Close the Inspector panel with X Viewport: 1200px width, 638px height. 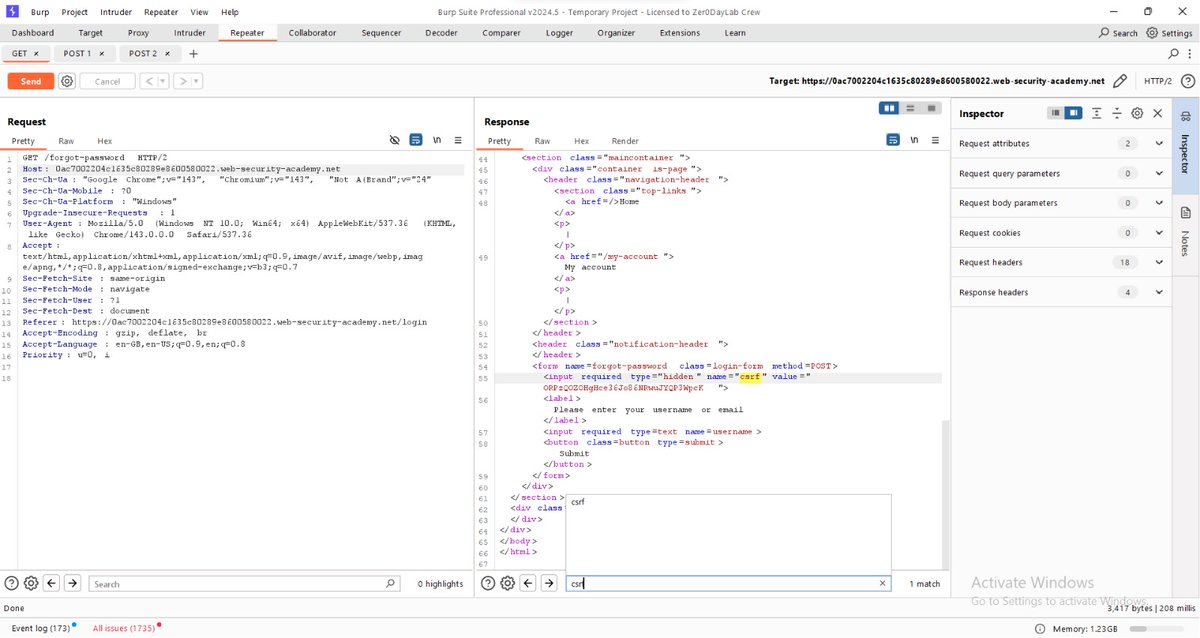click(x=1158, y=113)
